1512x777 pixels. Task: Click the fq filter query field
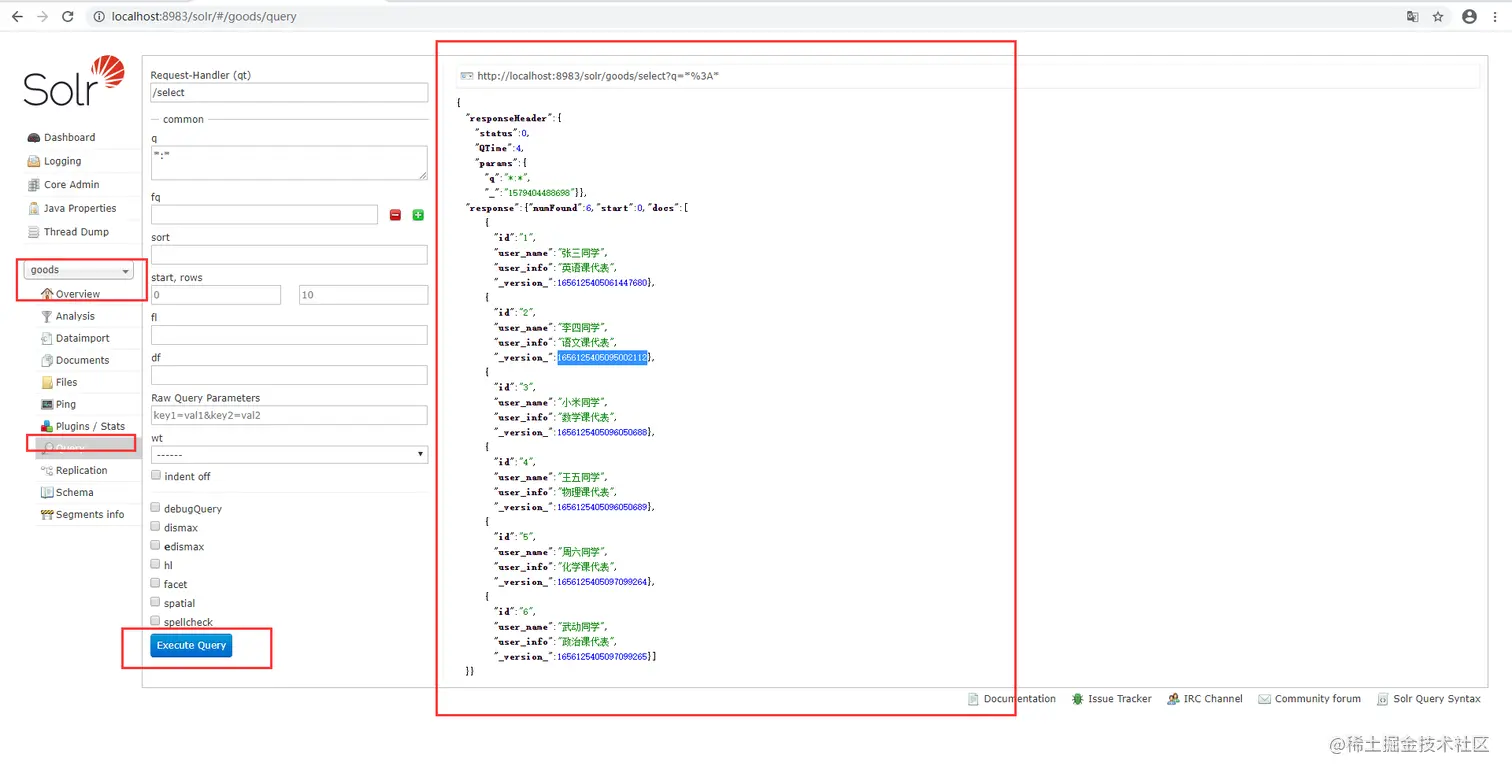264,215
